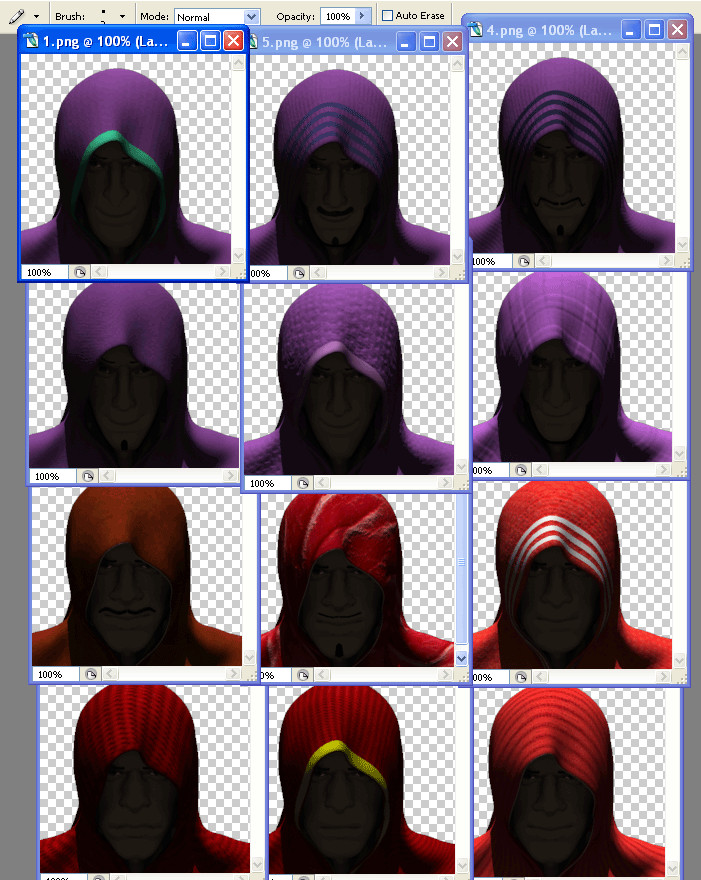701x880 pixels.
Task: Click the status info icon in 1.png window
Action: (x=80, y=272)
